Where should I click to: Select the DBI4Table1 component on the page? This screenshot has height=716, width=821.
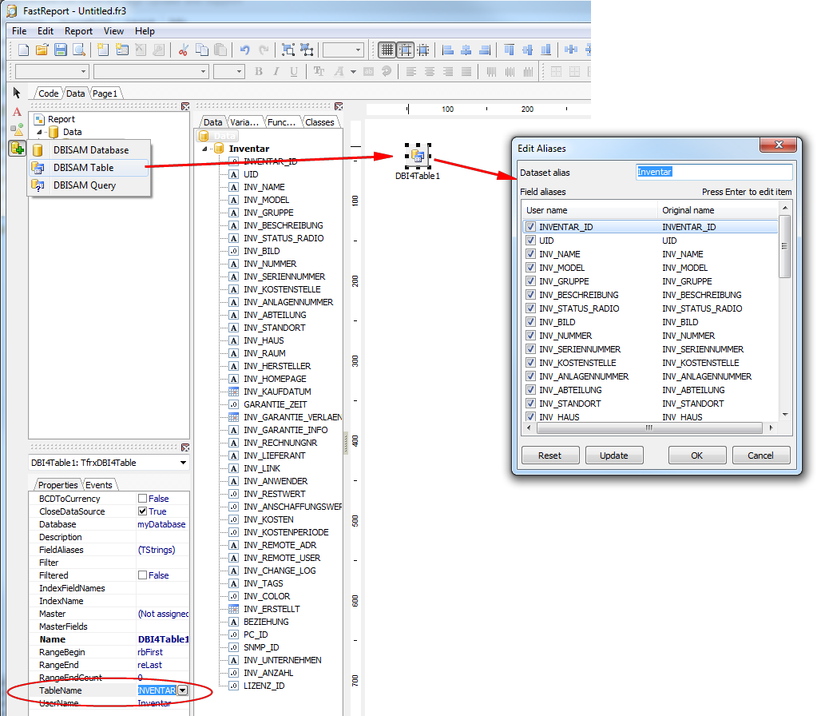(x=417, y=156)
